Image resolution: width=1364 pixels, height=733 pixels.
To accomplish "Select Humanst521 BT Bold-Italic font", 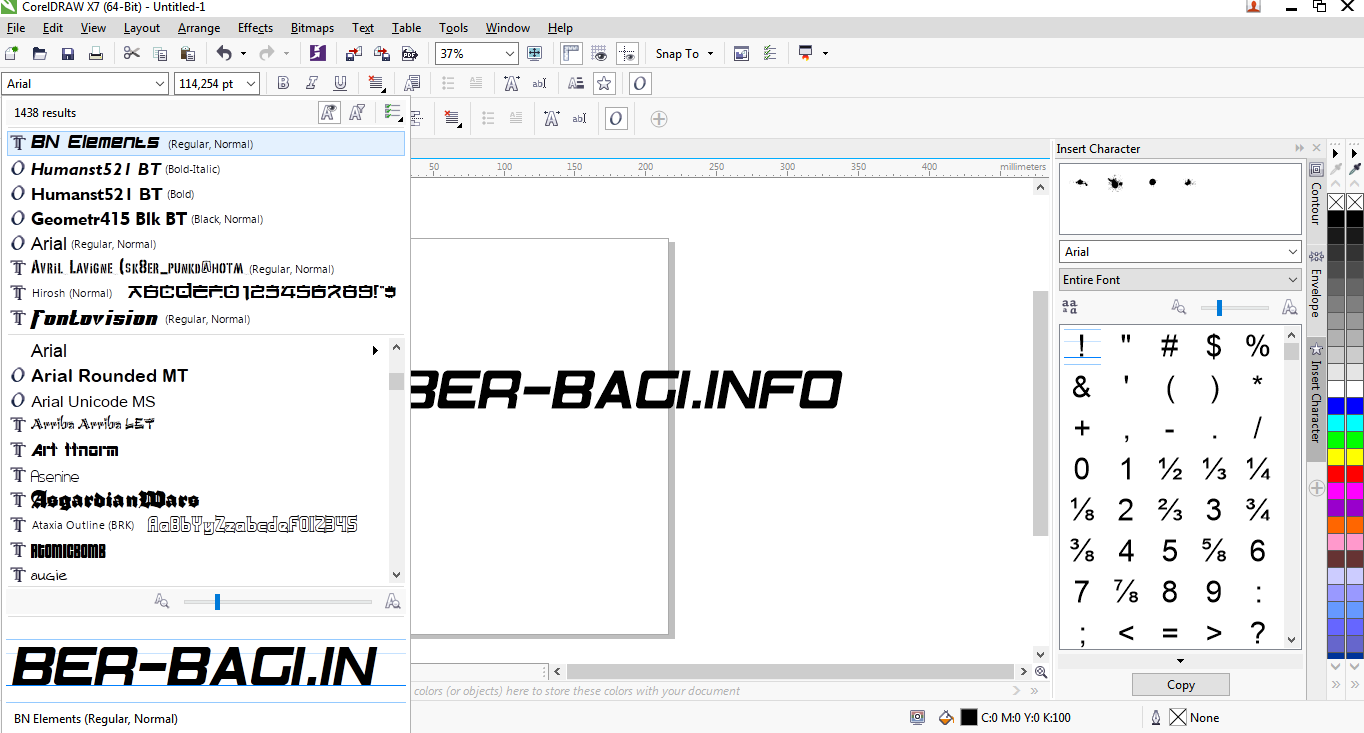I will point(205,169).
